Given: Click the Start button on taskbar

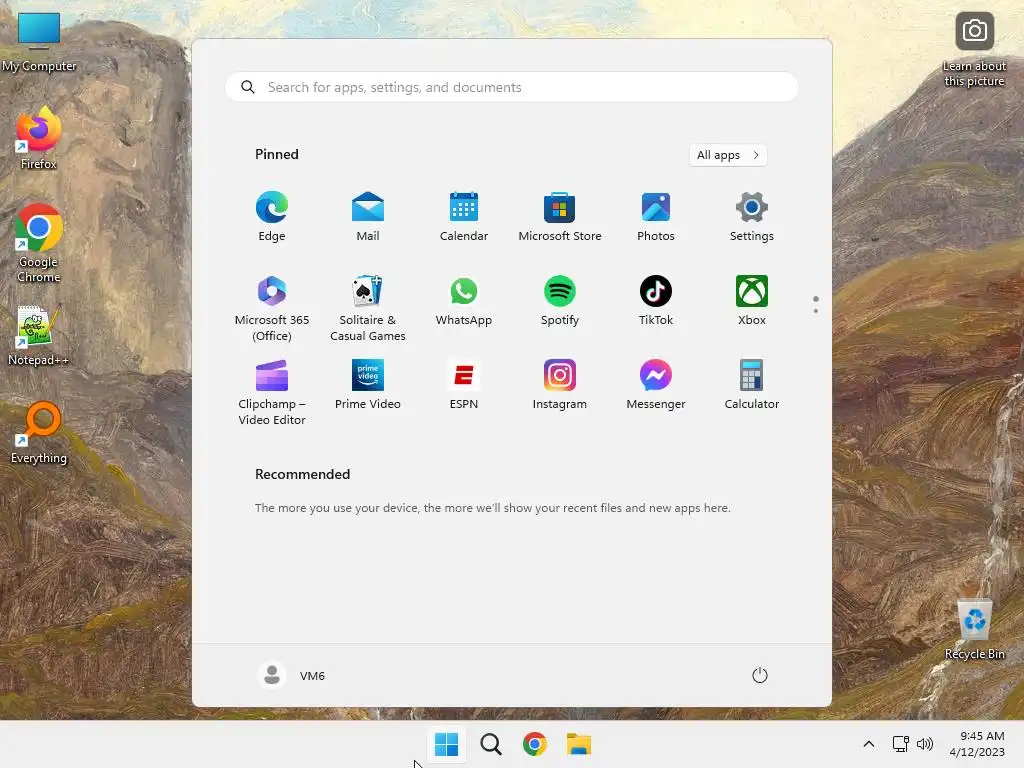Looking at the screenshot, I should pyautogui.click(x=447, y=744).
